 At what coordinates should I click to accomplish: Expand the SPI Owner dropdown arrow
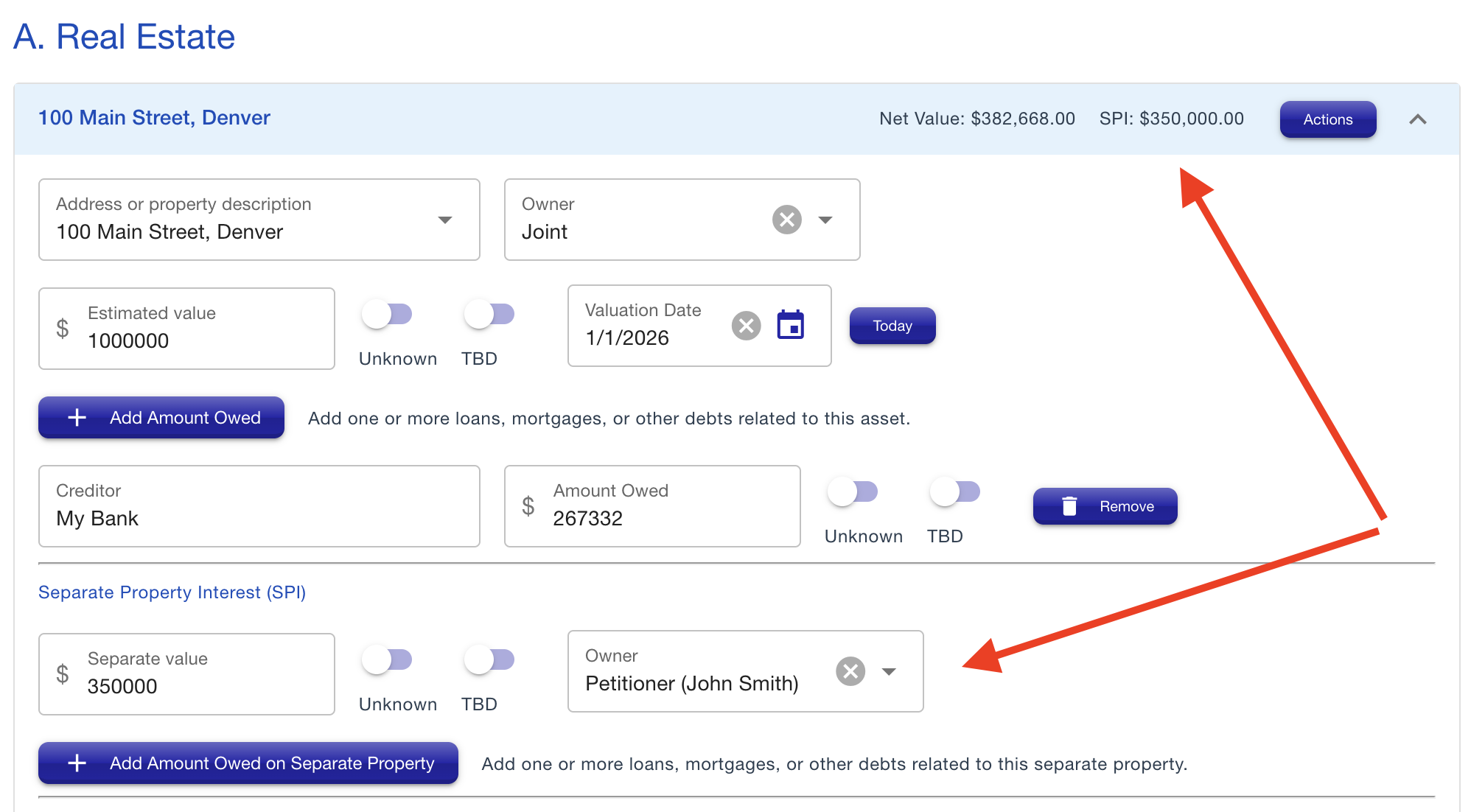[889, 672]
